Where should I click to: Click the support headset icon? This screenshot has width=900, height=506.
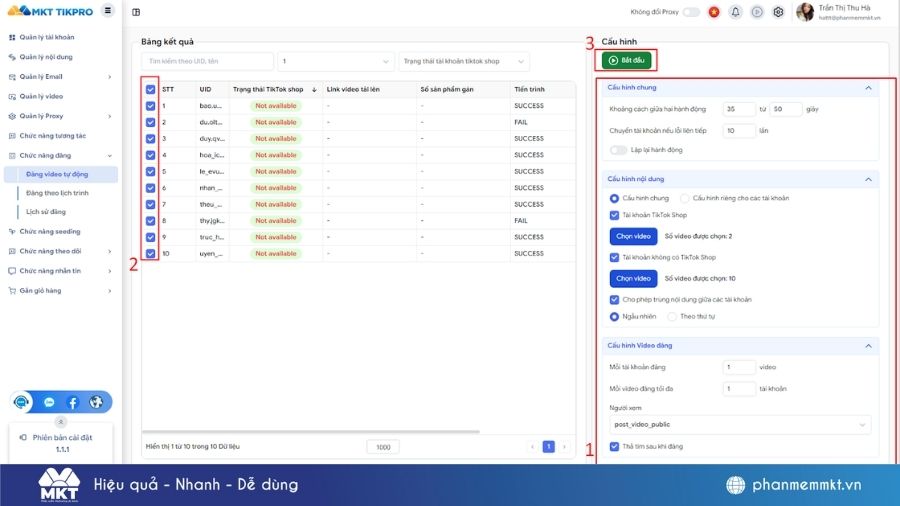point(22,402)
